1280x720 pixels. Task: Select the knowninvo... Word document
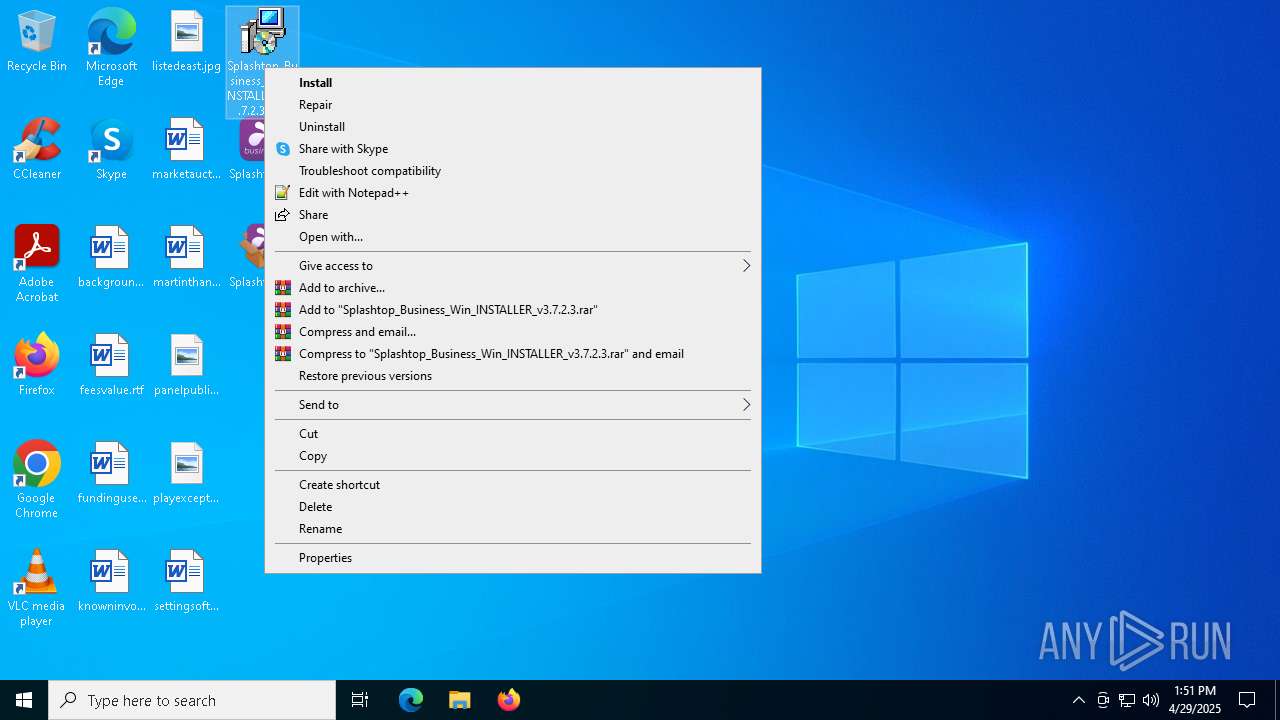[x=111, y=582]
